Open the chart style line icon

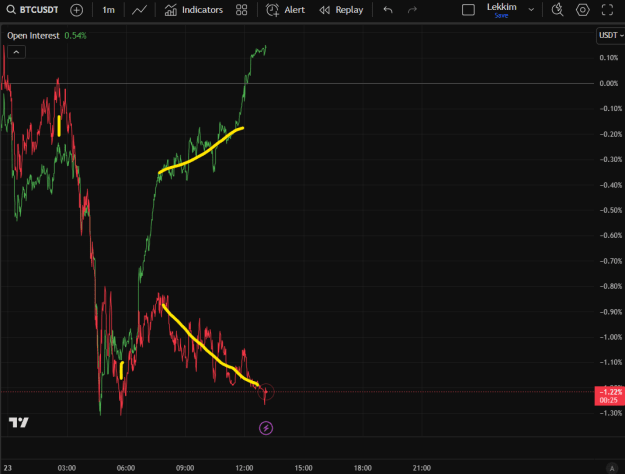(x=139, y=10)
